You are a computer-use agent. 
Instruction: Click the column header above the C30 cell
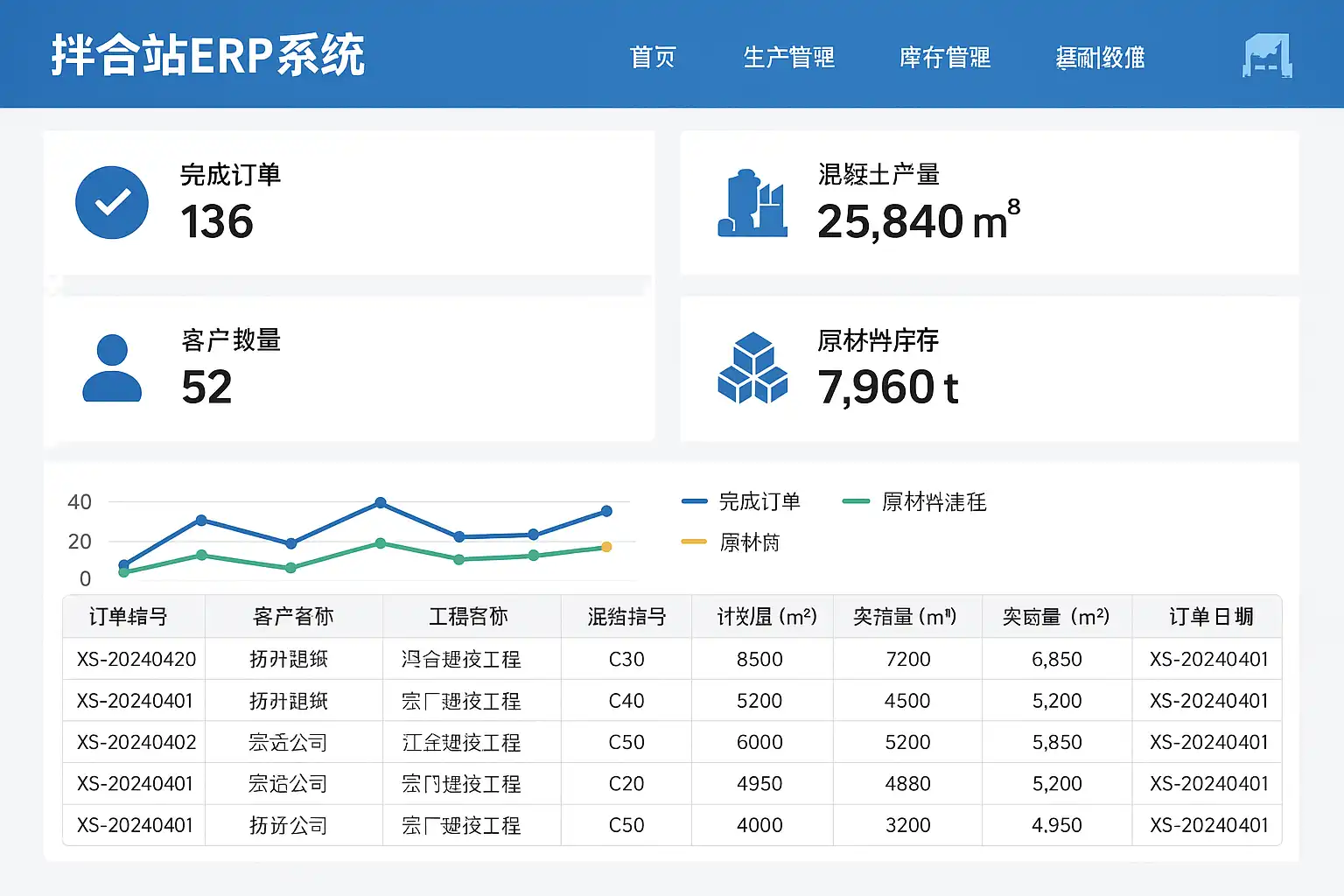click(x=626, y=617)
